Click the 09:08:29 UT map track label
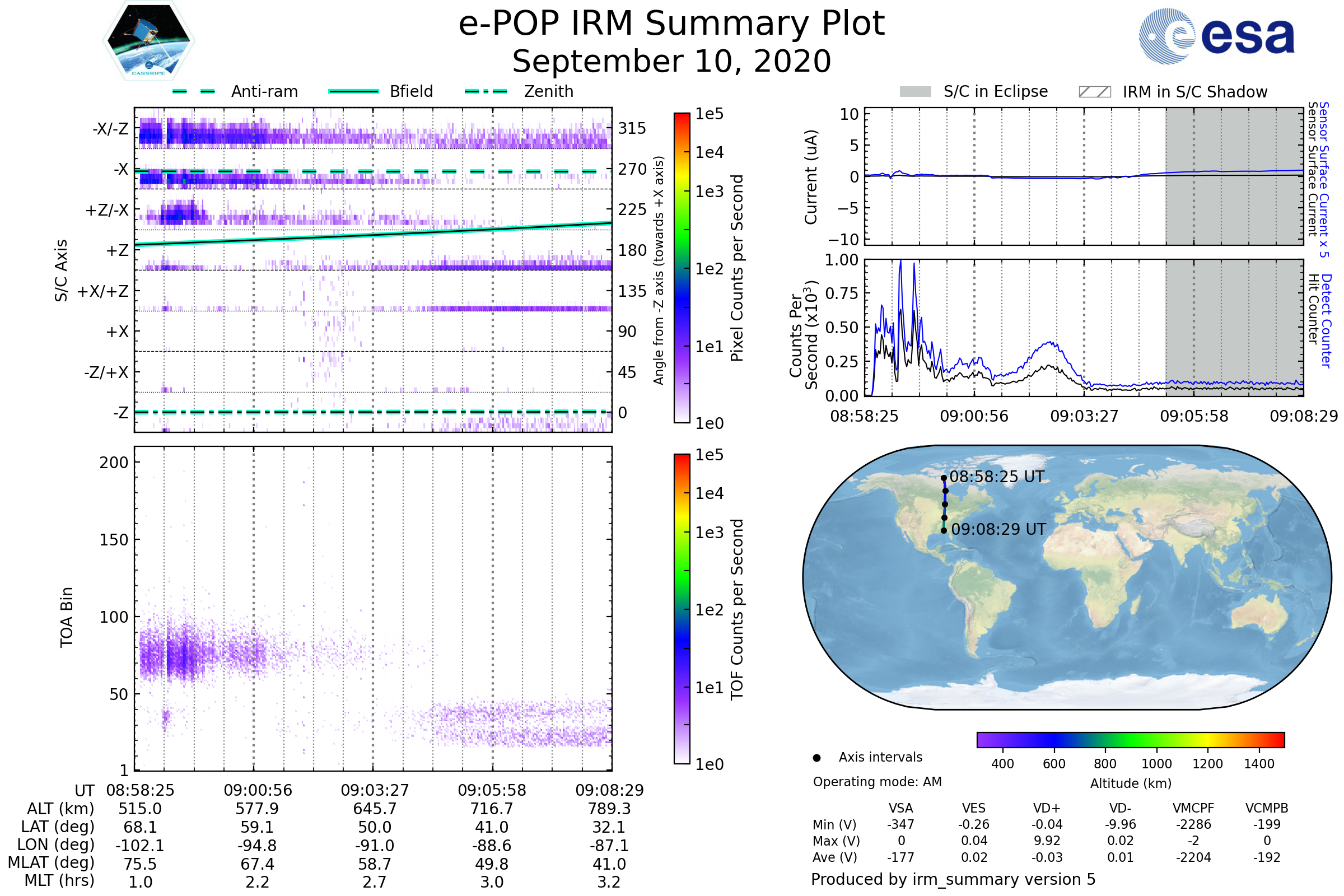The height and width of the screenshot is (896, 1344). [998, 530]
